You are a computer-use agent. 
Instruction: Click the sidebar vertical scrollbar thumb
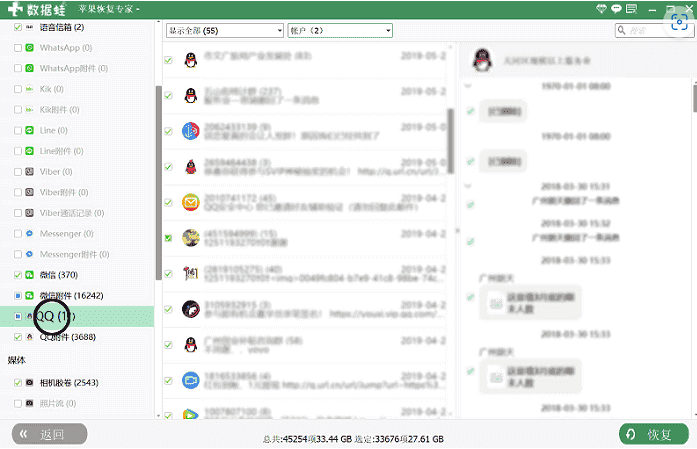(159, 183)
